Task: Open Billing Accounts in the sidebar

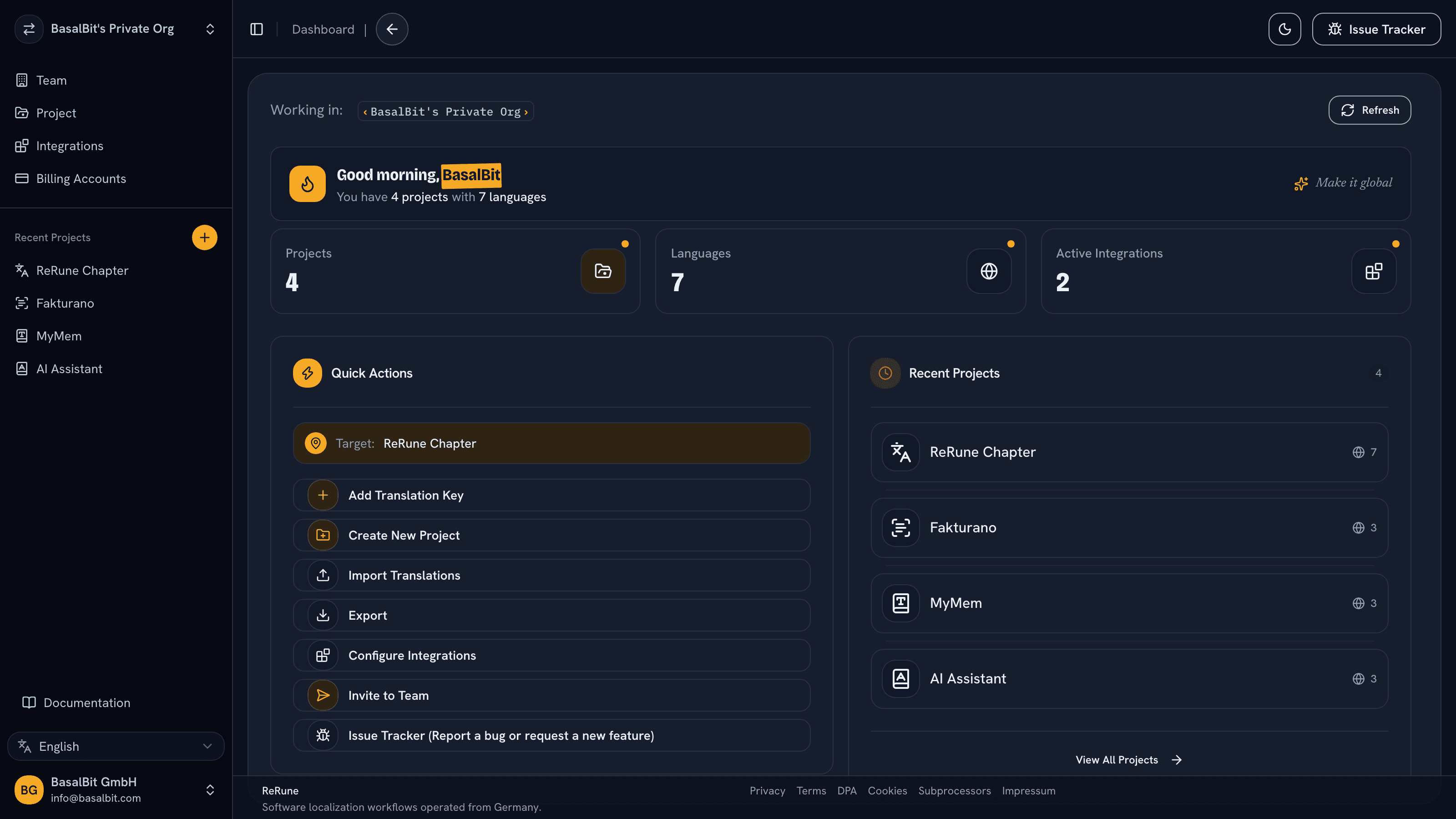Action: [116, 179]
